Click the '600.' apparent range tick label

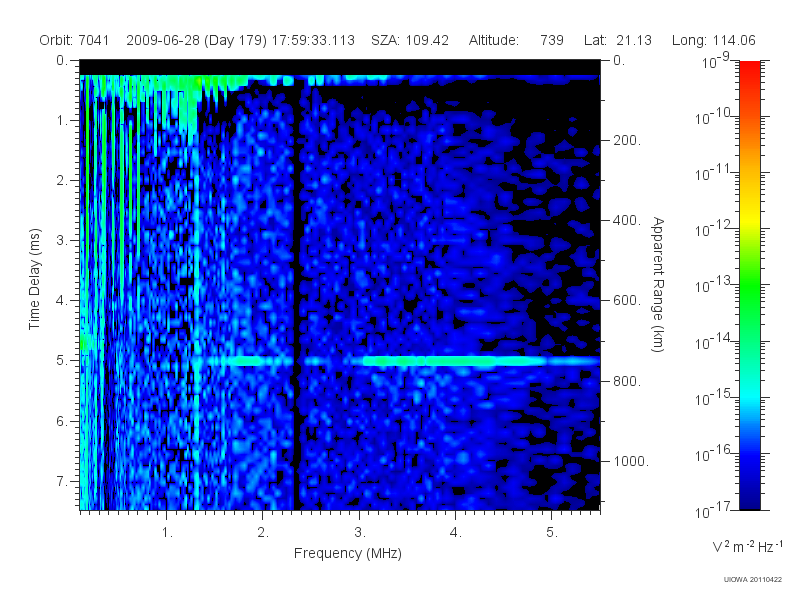click(627, 301)
